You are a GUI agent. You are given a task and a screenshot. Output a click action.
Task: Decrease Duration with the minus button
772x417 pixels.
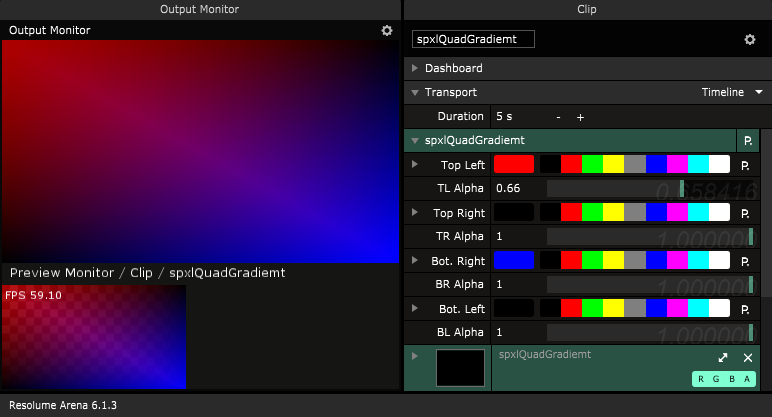click(558, 117)
